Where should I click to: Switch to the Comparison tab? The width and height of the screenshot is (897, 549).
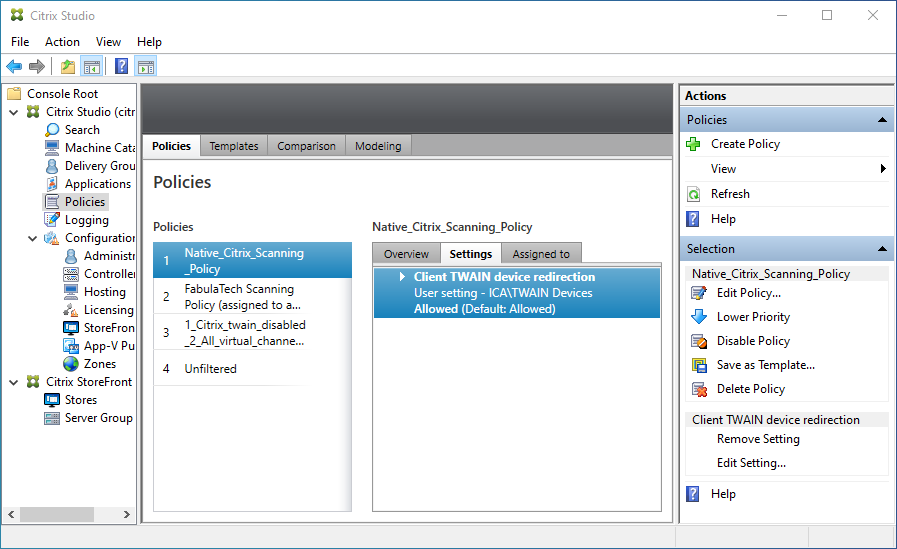[x=306, y=146]
